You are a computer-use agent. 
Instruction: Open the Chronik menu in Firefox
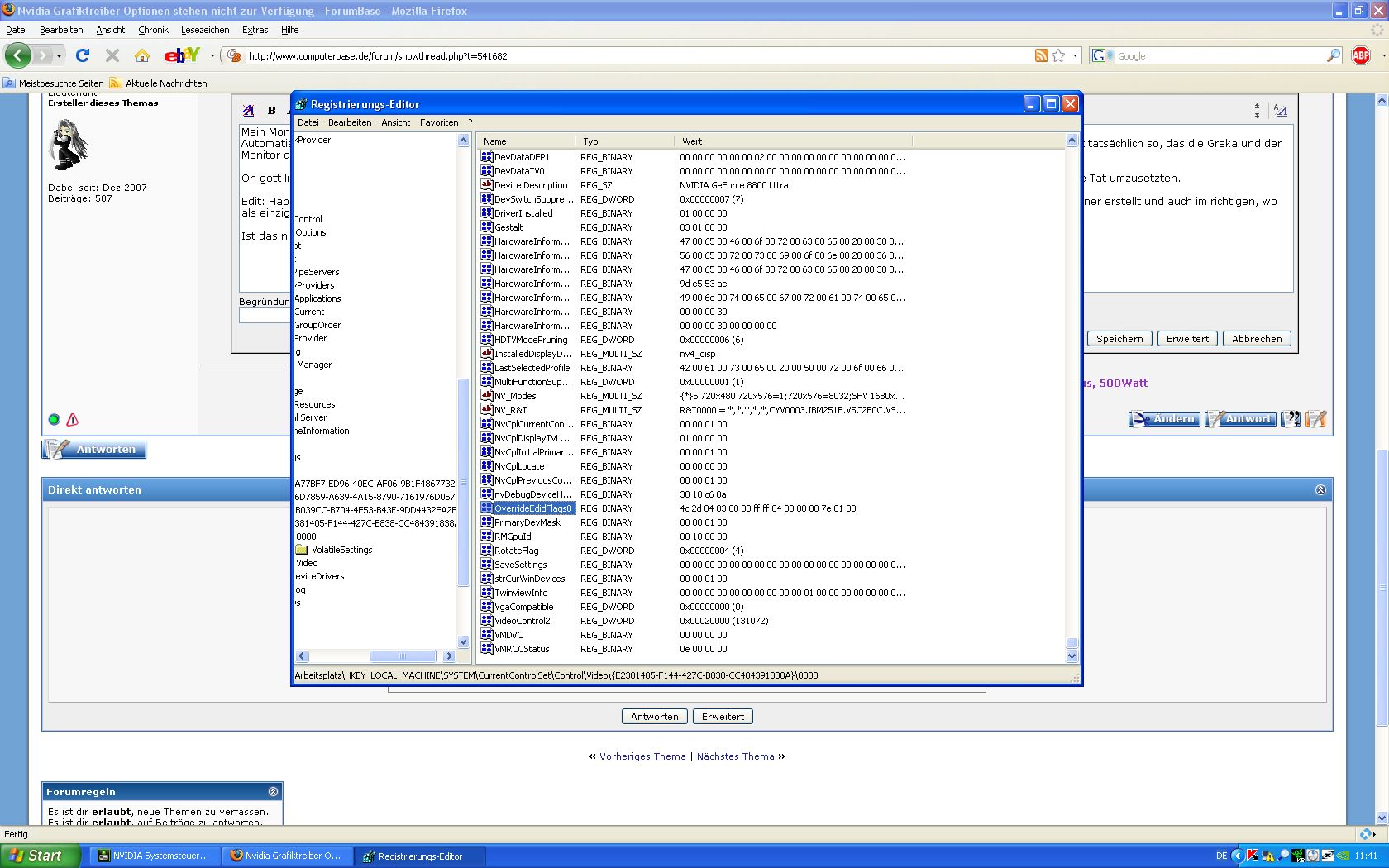pos(153,30)
